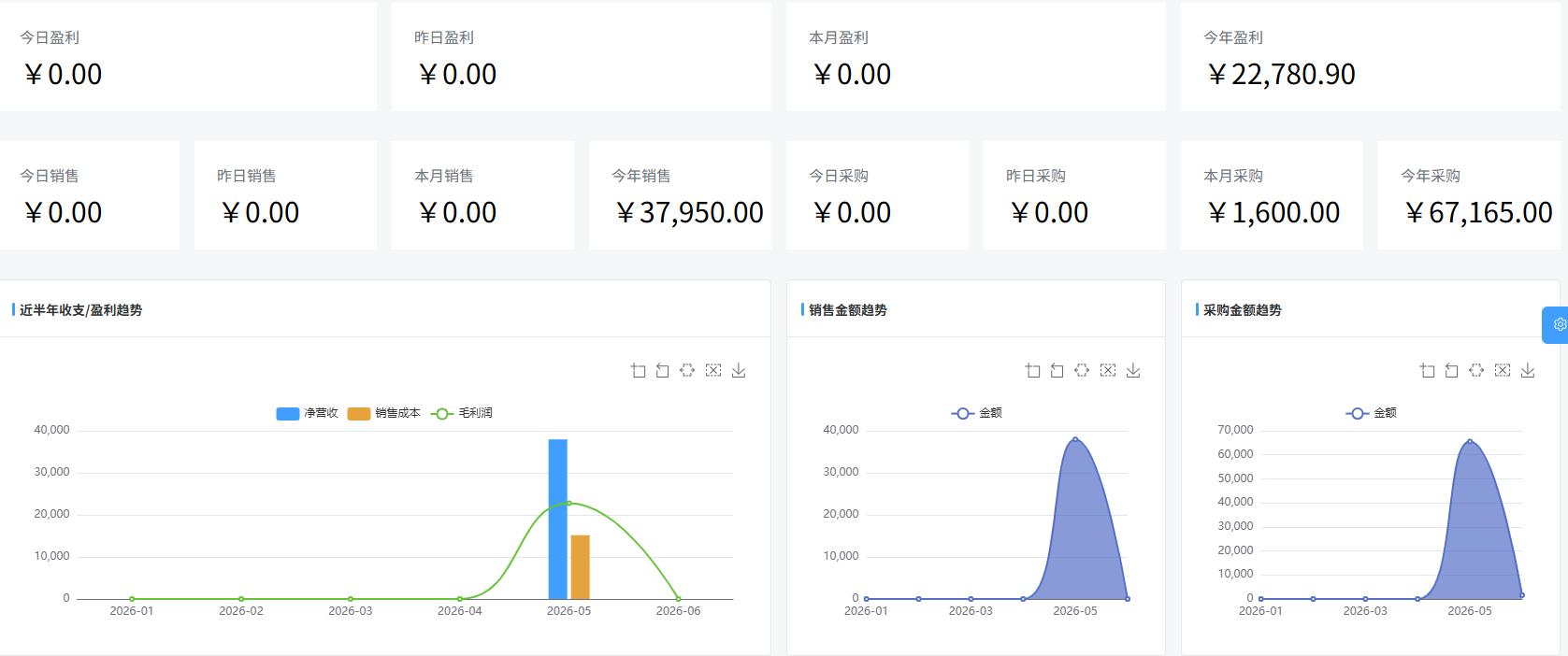
Task: Click the peak point in 采购金额趋势 chart
Action: click(x=1470, y=442)
